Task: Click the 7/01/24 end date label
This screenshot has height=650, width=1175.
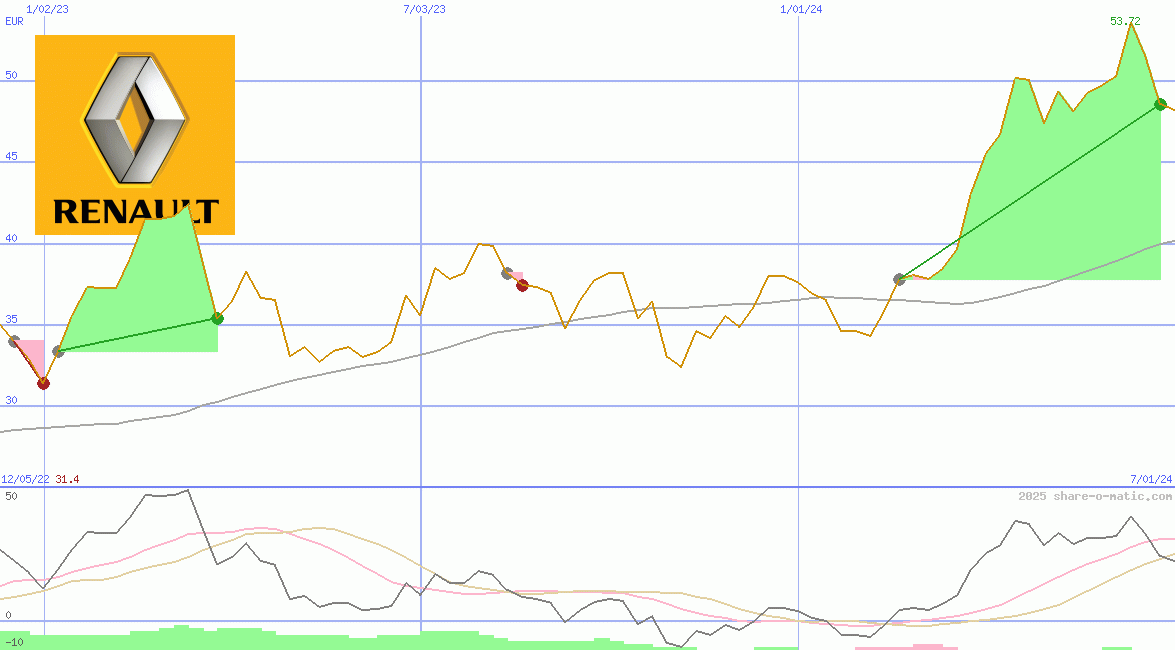Action: [x=1150, y=480]
